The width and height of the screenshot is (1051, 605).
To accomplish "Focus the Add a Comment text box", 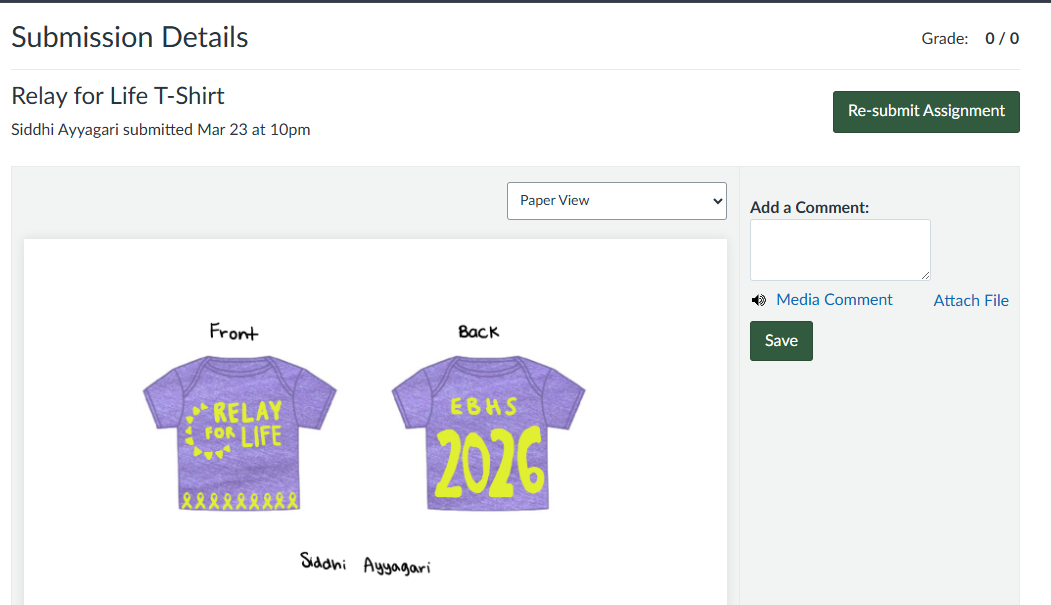I will 840,249.
